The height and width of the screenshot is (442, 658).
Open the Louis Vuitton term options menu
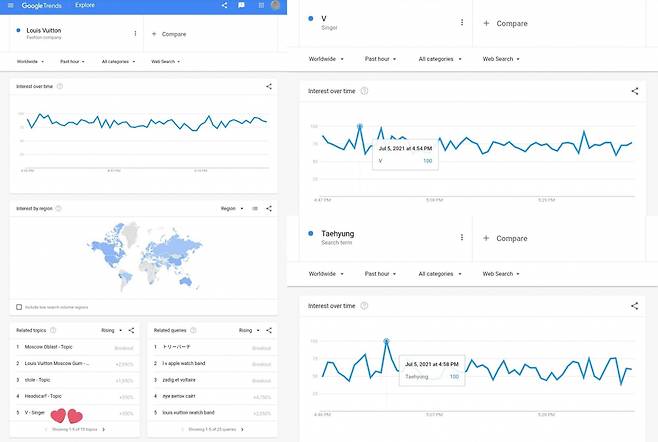tap(135, 33)
